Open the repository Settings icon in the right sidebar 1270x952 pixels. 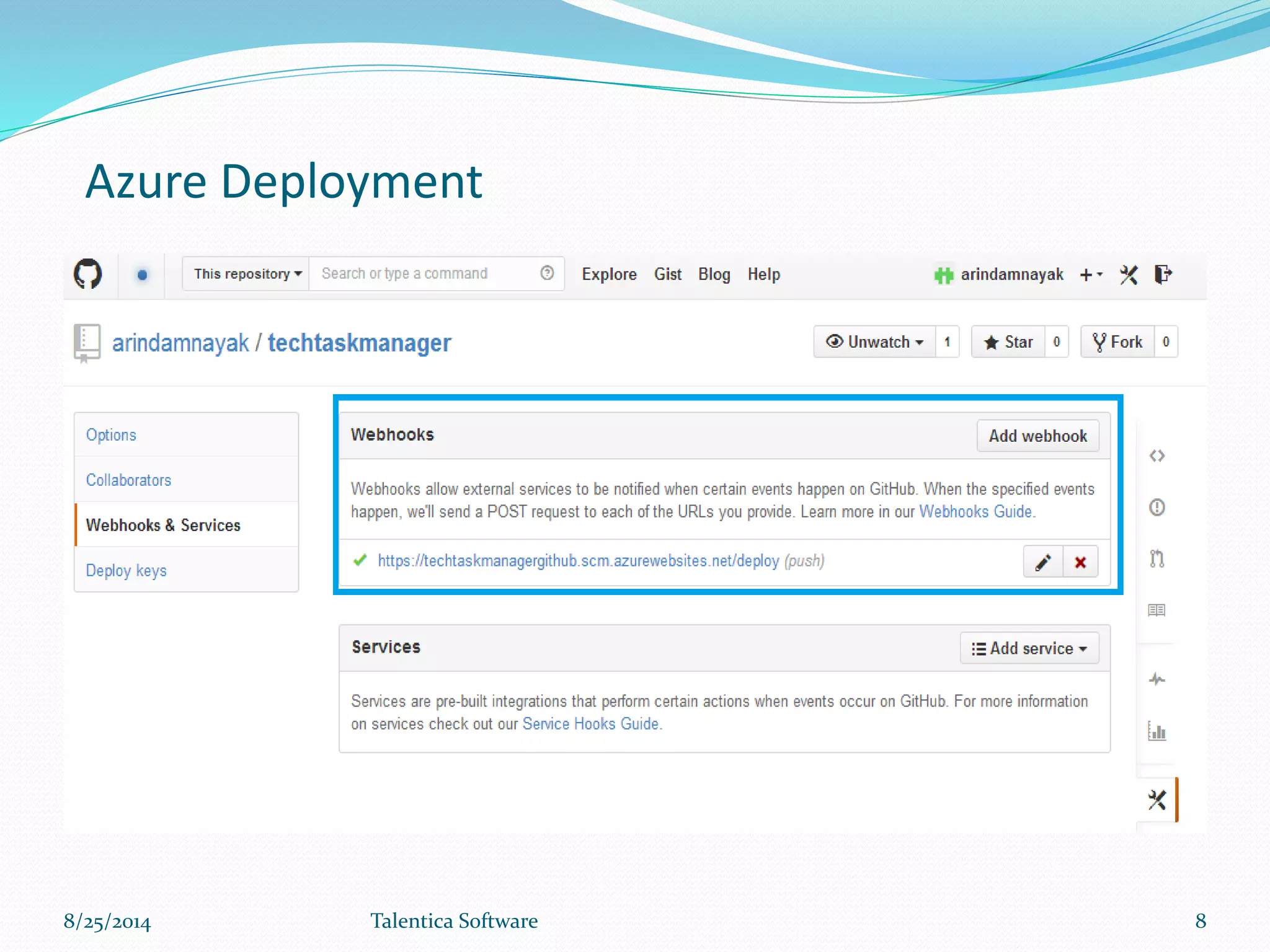tap(1157, 800)
